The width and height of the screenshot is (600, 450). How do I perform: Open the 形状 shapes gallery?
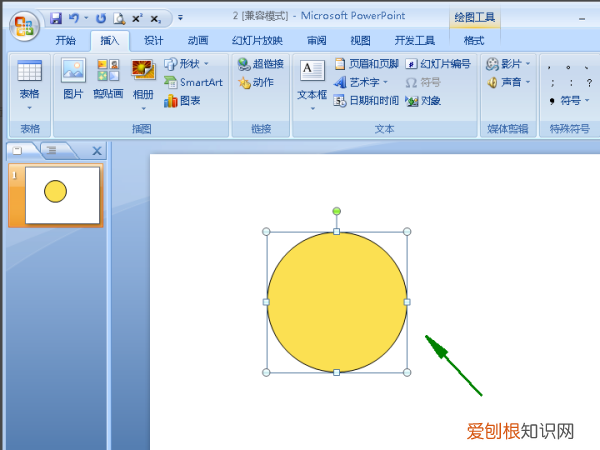[186, 64]
